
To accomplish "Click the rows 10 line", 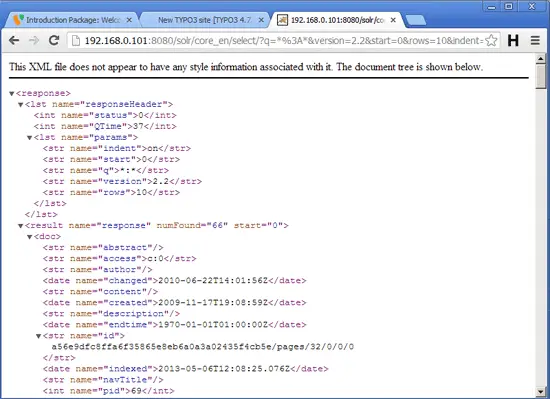I will (x=111, y=192).
